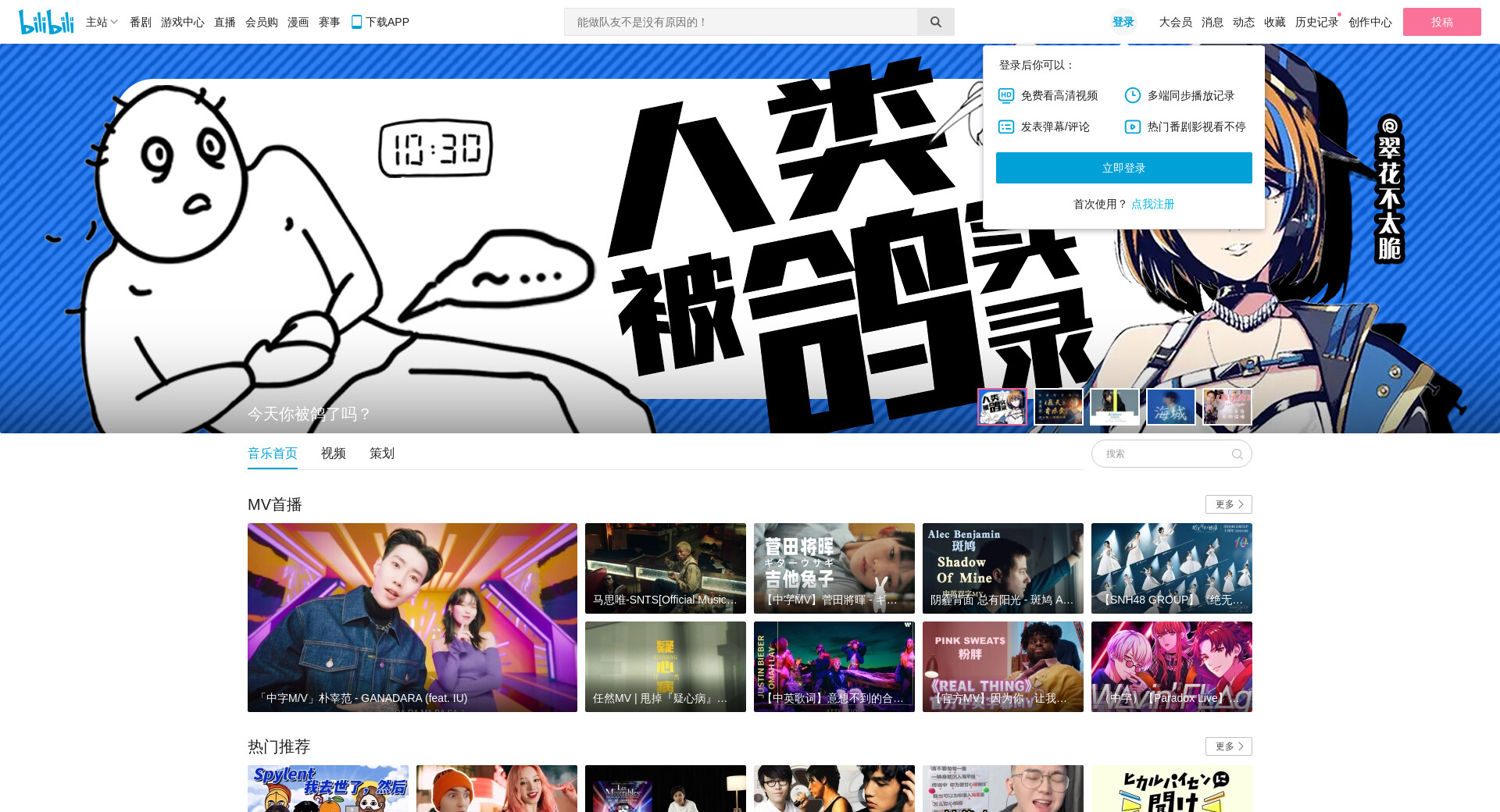Click the 点我注册 link
1500x812 pixels.
pos(1152,204)
